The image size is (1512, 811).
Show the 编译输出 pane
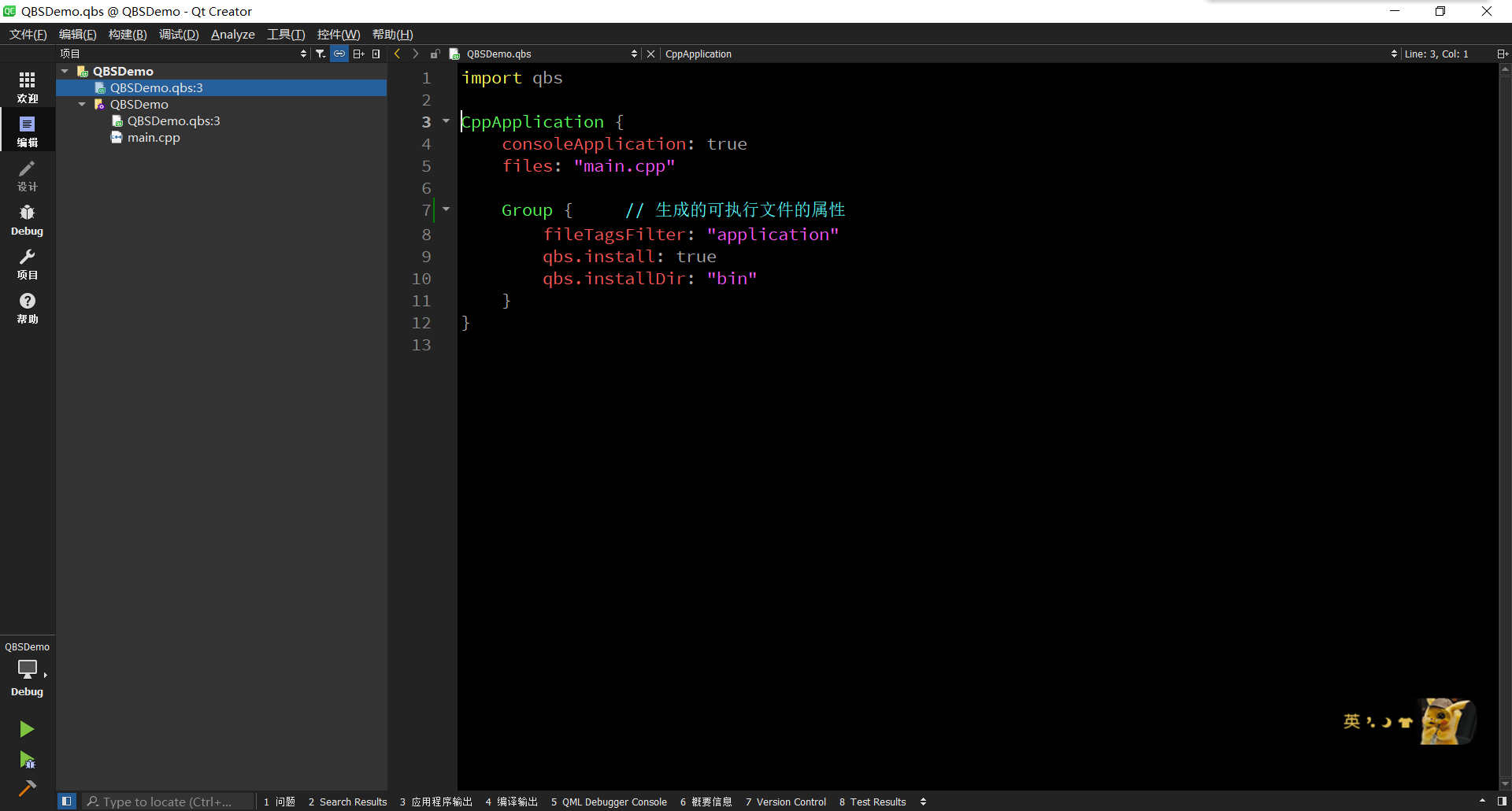(512, 802)
